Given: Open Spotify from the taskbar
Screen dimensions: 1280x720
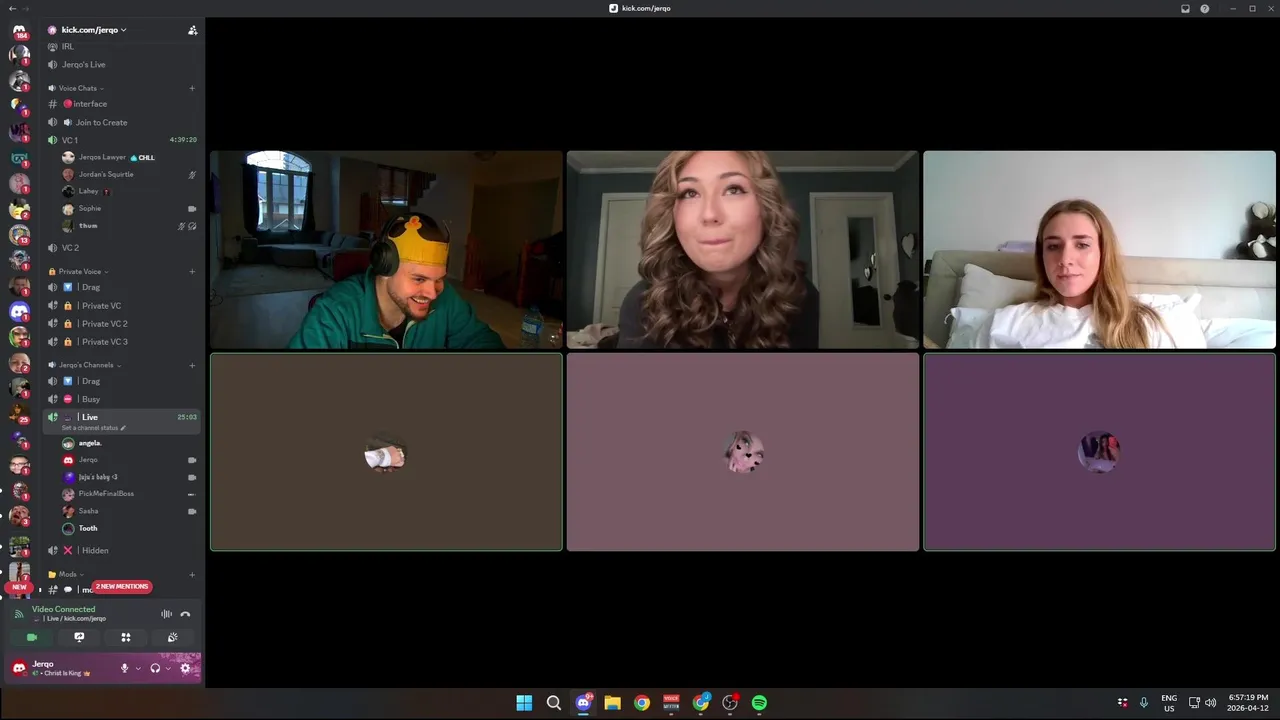Looking at the screenshot, I should (x=760, y=703).
